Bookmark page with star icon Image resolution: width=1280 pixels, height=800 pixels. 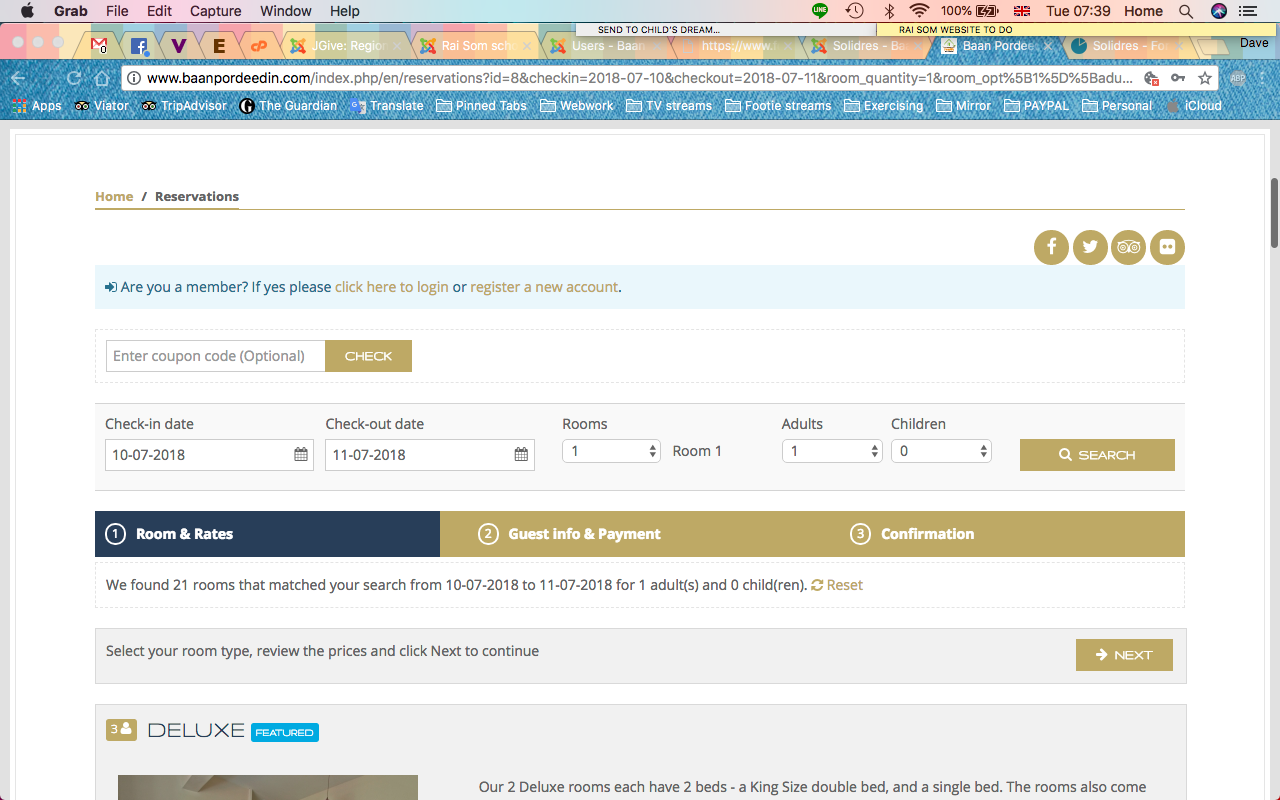pos(1205,78)
